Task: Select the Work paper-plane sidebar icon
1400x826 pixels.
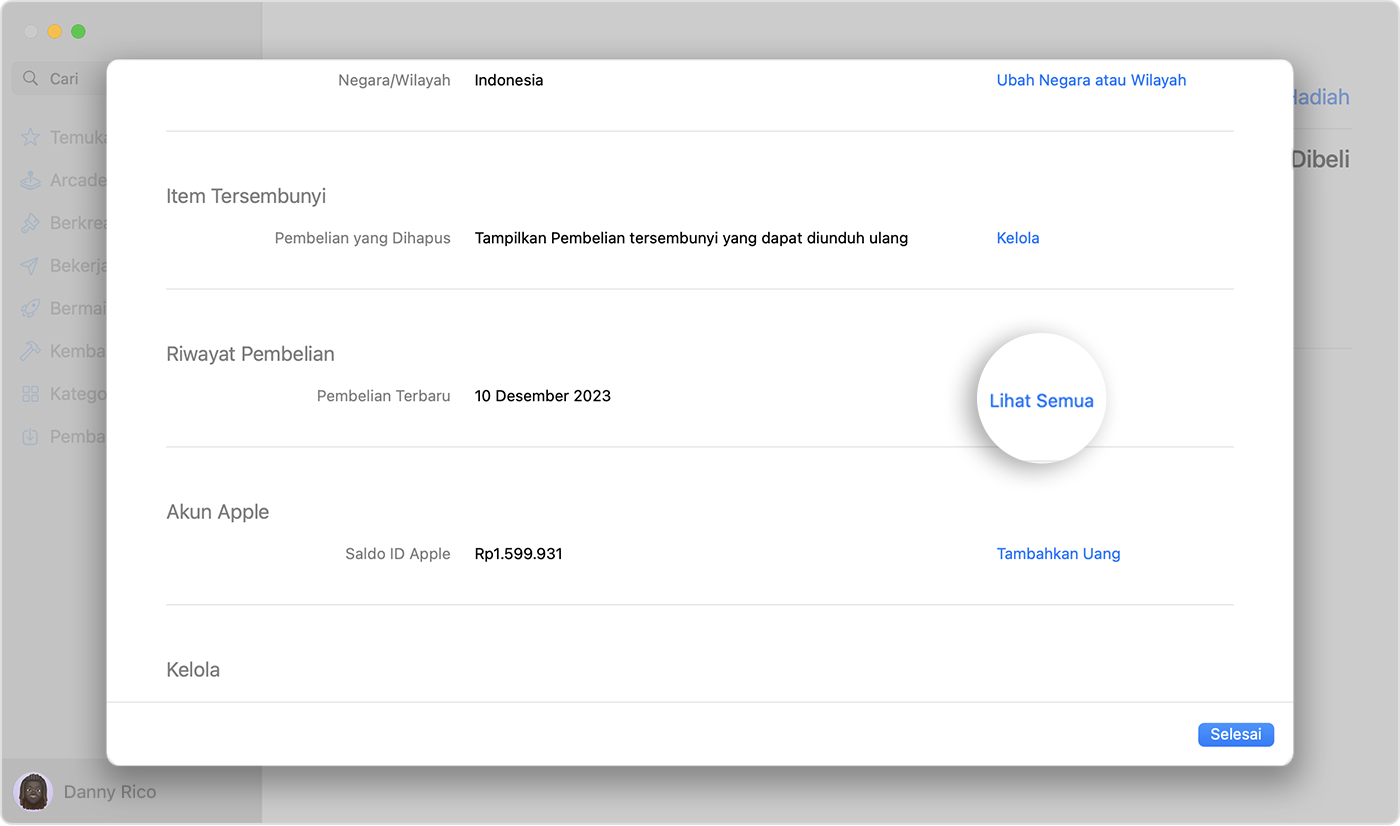Action: (31, 266)
